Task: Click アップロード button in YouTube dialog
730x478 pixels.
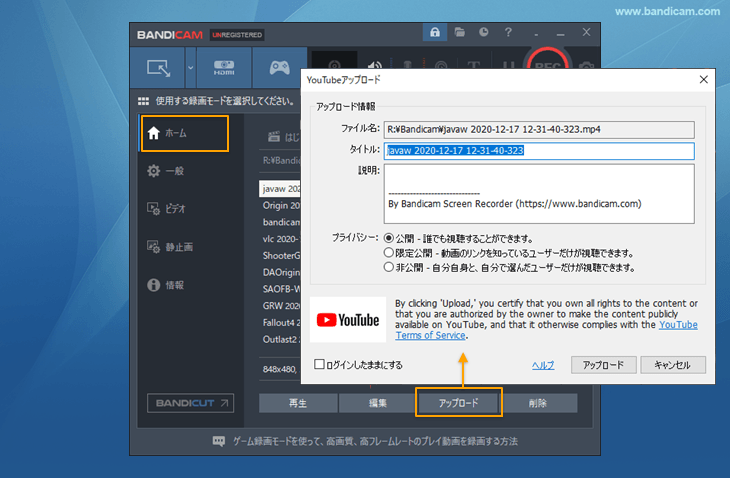Action: [603, 365]
